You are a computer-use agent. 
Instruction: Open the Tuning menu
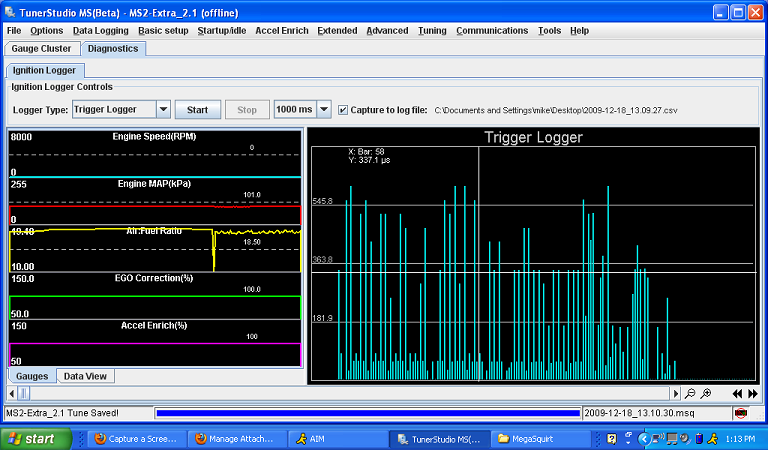point(432,31)
